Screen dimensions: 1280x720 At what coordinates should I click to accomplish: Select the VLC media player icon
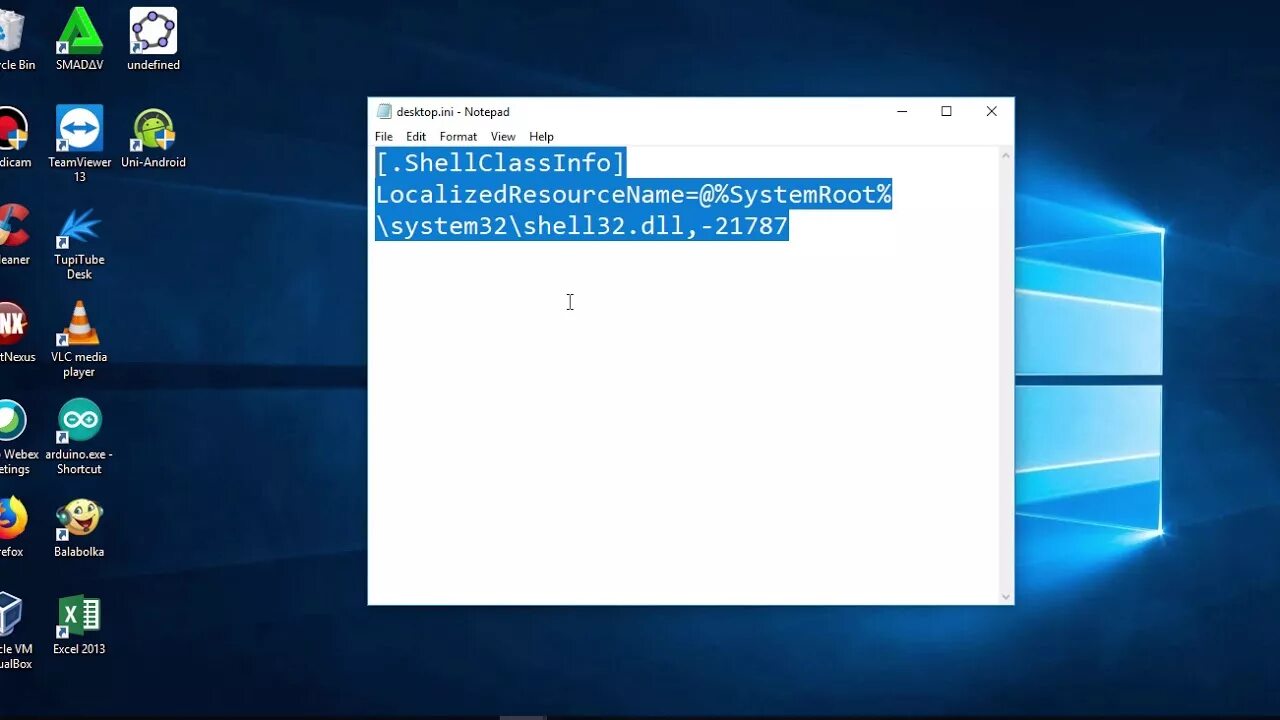pyautogui.click(x=79, y=339)
